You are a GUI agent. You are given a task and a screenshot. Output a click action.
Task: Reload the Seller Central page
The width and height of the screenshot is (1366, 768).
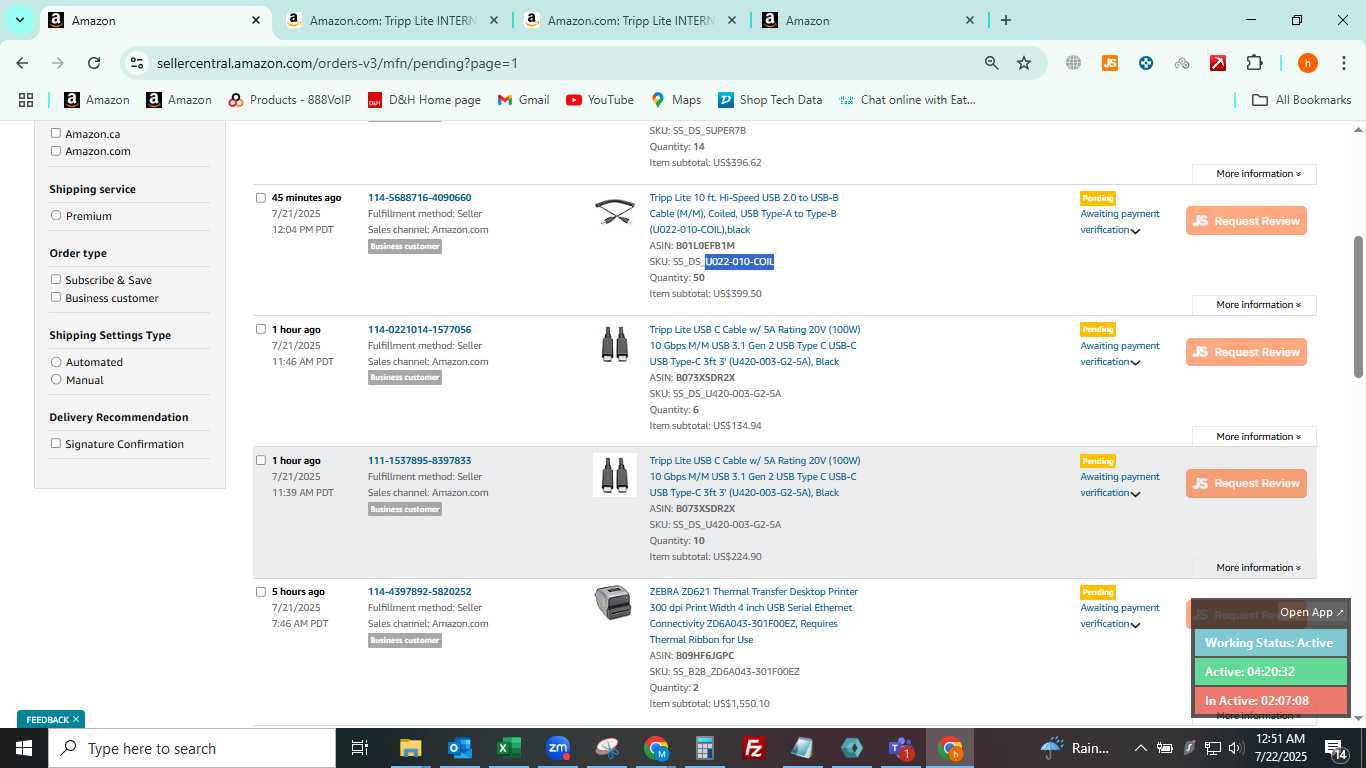tap(94, 63)
